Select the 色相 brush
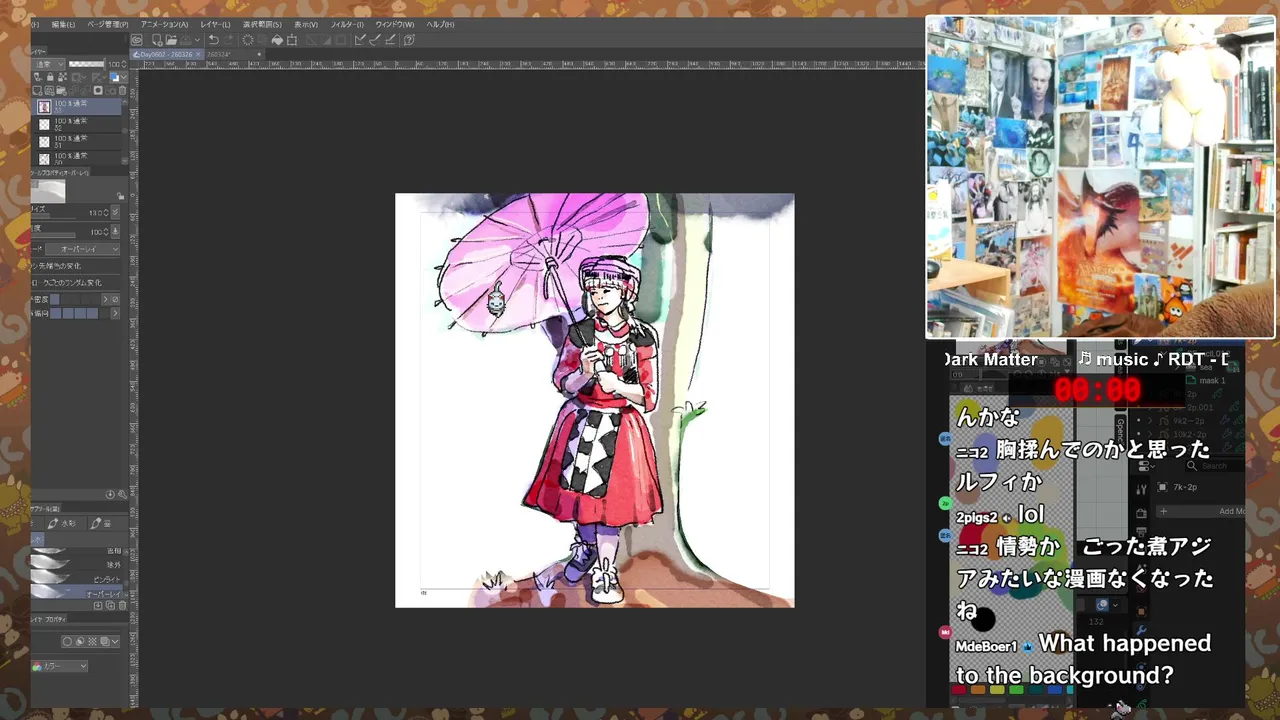The width and height of the screenshot is (1280, 720). 76,551
